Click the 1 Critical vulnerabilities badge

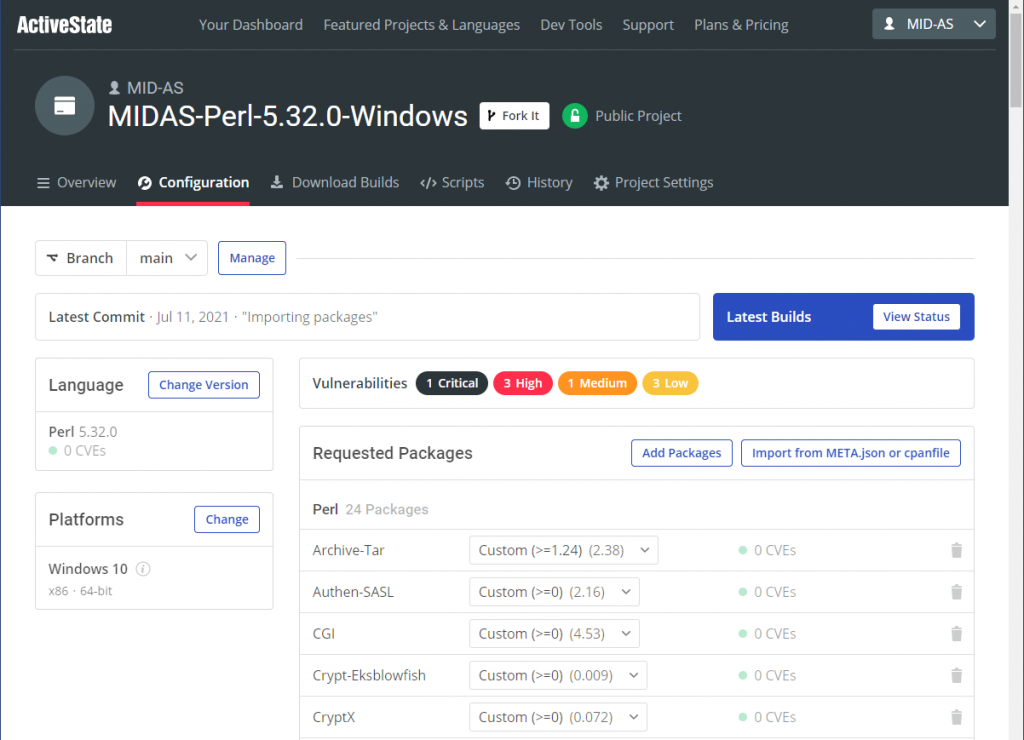452,383
